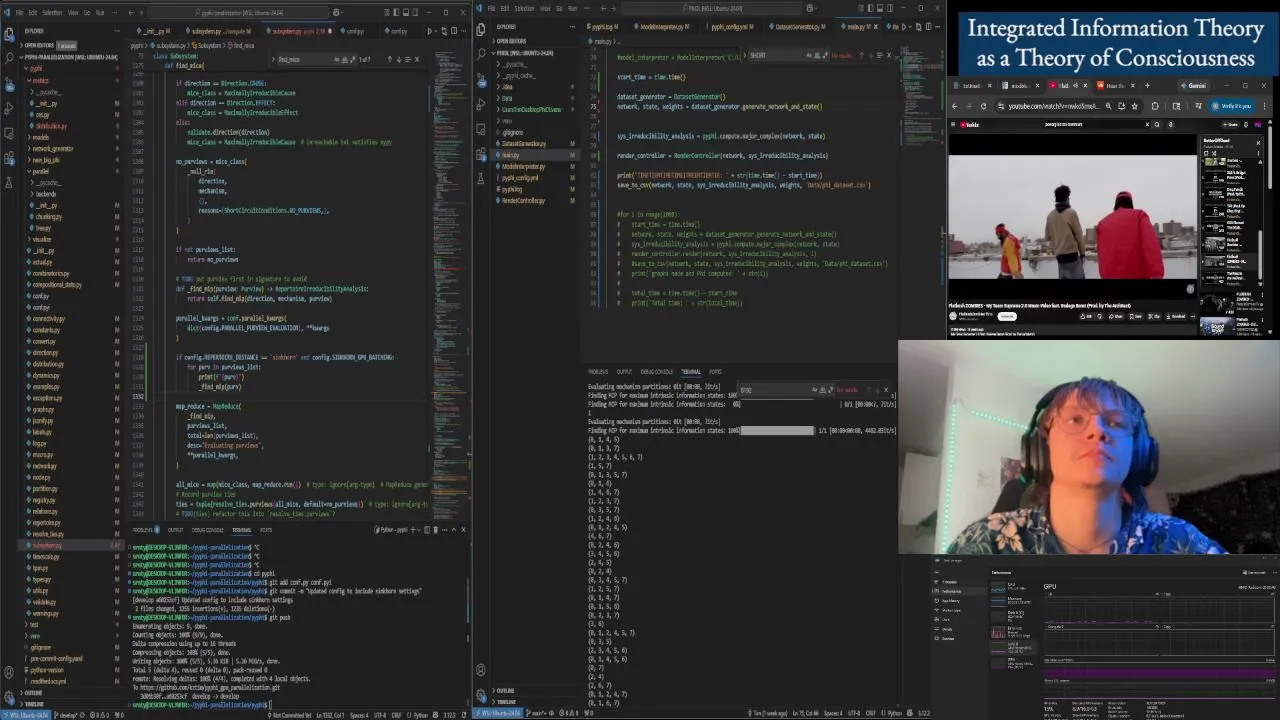Toggle playlist shuffle in YouTube playlist panel
This screenshot has width=1280, height=720.
1214,153
